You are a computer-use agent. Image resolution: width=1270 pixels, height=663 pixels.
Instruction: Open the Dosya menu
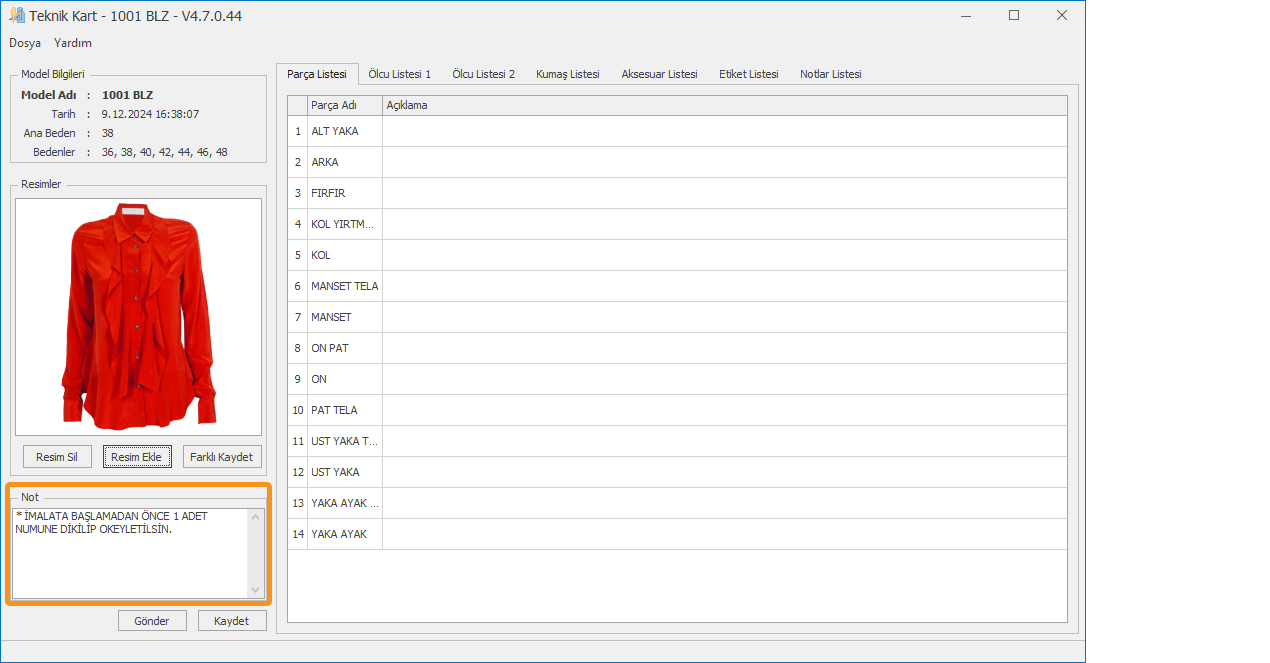point(25,43)
